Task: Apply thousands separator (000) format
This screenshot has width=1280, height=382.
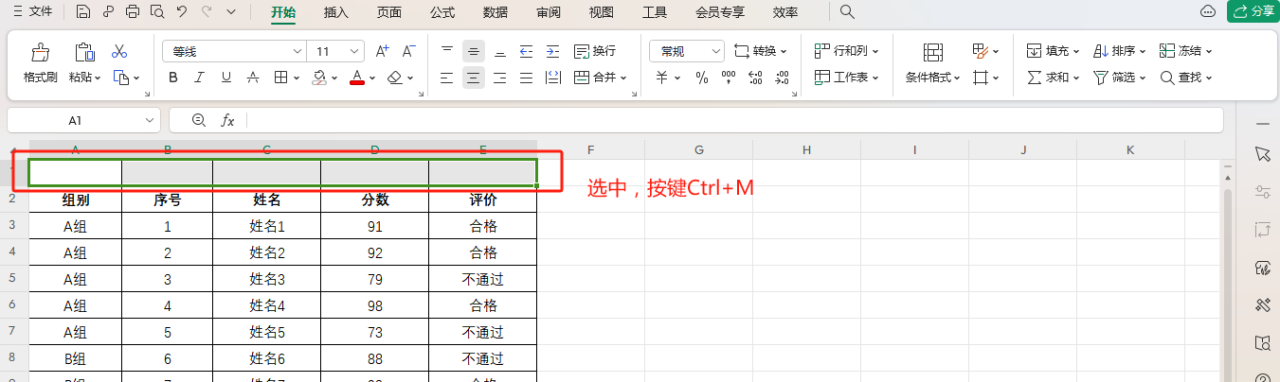Action: (728, 78)
